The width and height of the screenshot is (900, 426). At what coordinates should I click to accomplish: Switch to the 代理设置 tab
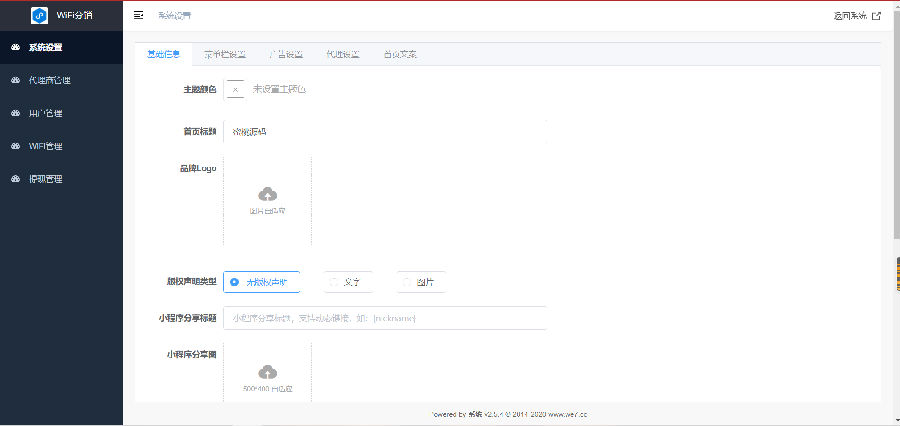pos(343,55)
